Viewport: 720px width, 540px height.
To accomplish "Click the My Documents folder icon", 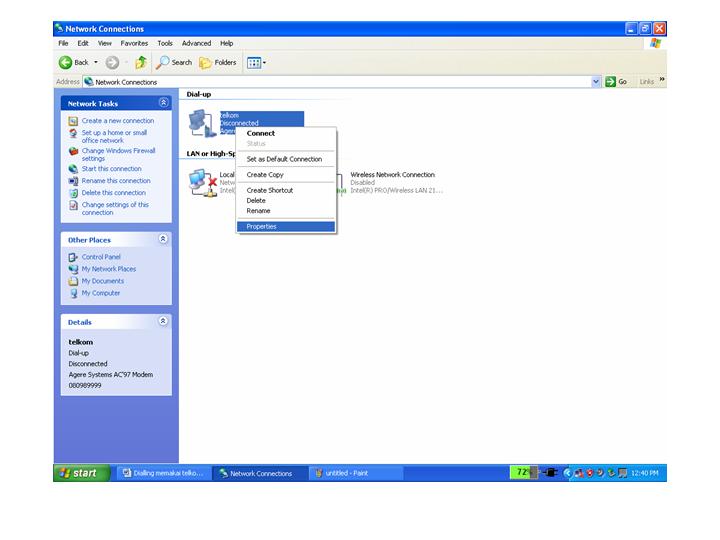I will [x=73, y=281].
